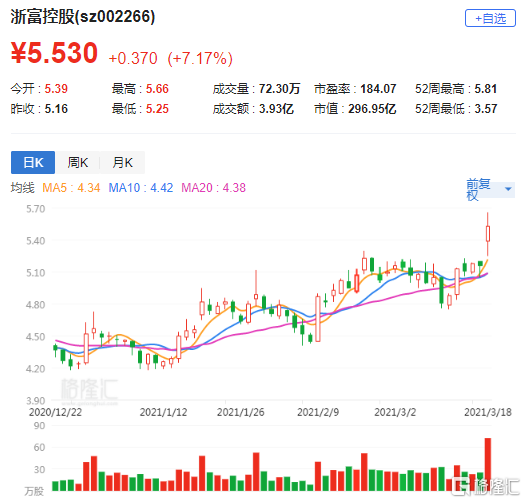Open the 前复权 adjustment dropdown
Image resolution: width=526 pixels, height=503 pixels.
pyautogui.click(x=490, y=190)
